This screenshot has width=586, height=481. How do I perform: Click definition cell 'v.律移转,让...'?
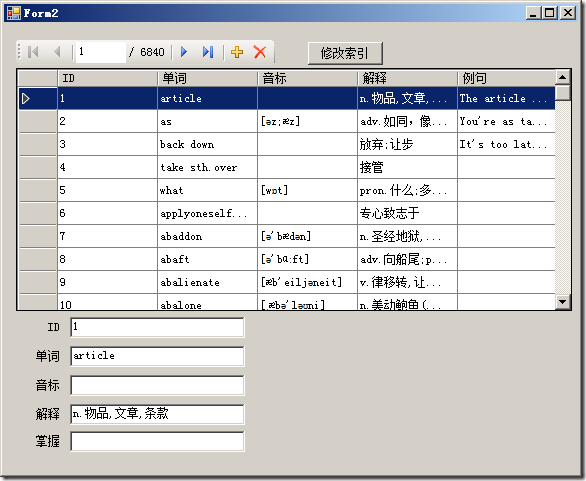[407, 282]
